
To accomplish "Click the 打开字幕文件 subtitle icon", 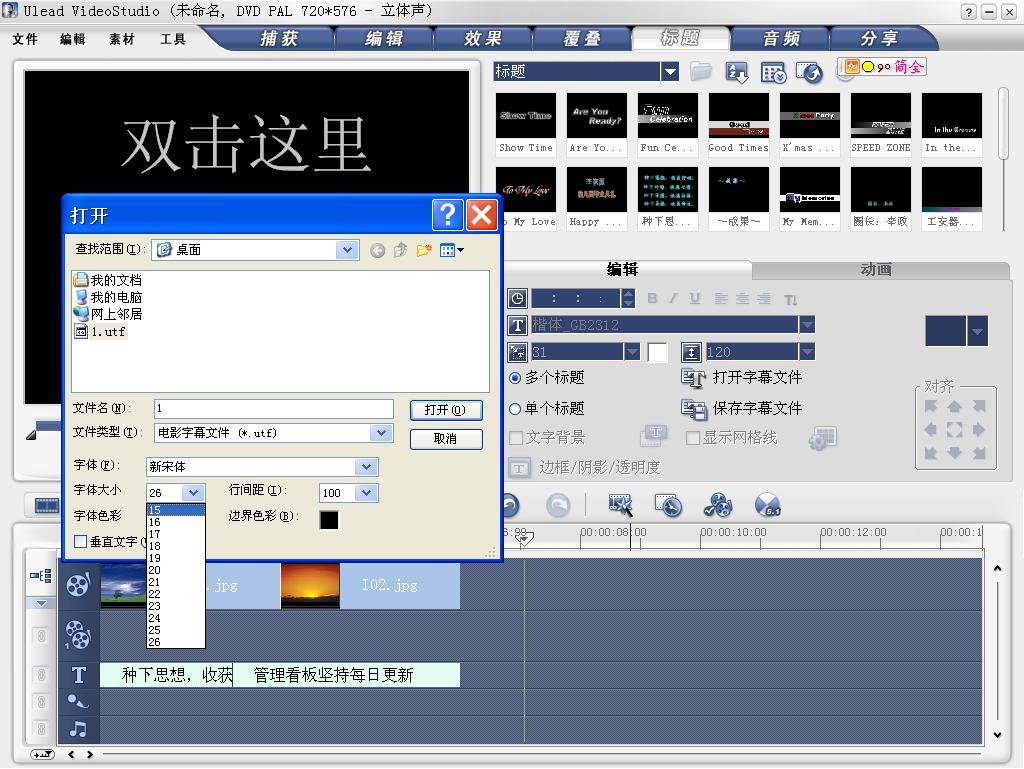I will pos(693,378).
